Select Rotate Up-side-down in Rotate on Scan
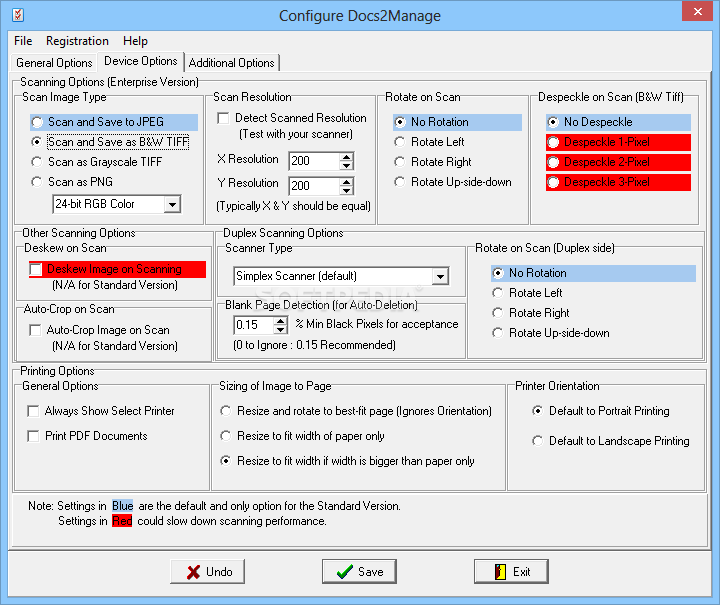720x605 pixels. tap(453, 182)
